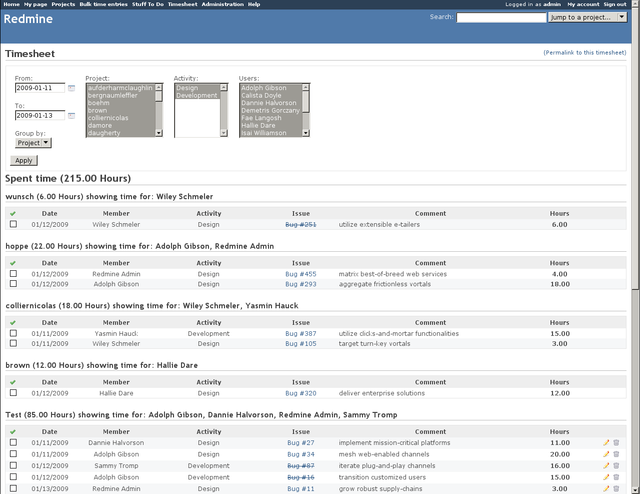Click the Apply button
640x494 pixels.
(x=24, y=160)
